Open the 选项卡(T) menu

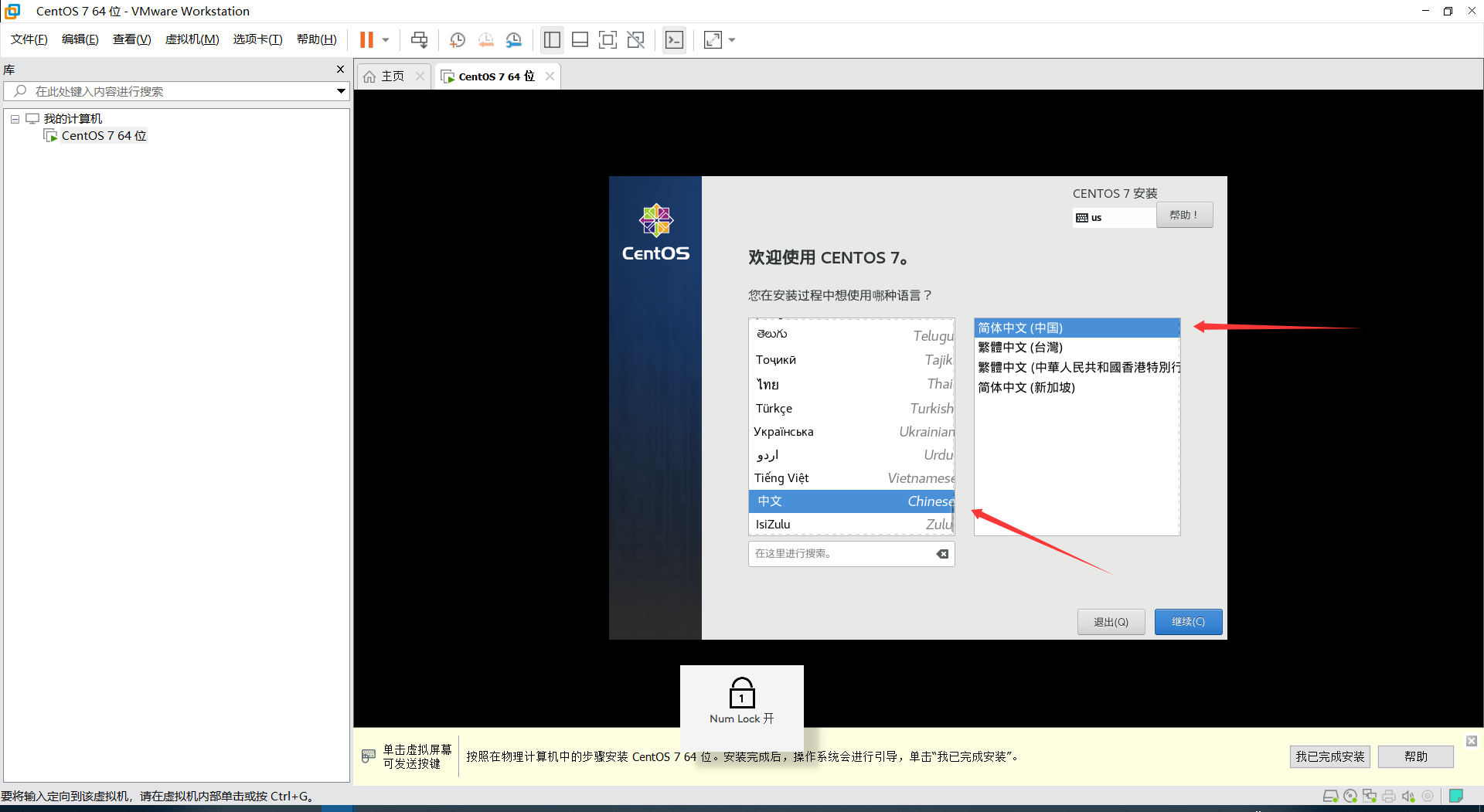pos(258,39)
